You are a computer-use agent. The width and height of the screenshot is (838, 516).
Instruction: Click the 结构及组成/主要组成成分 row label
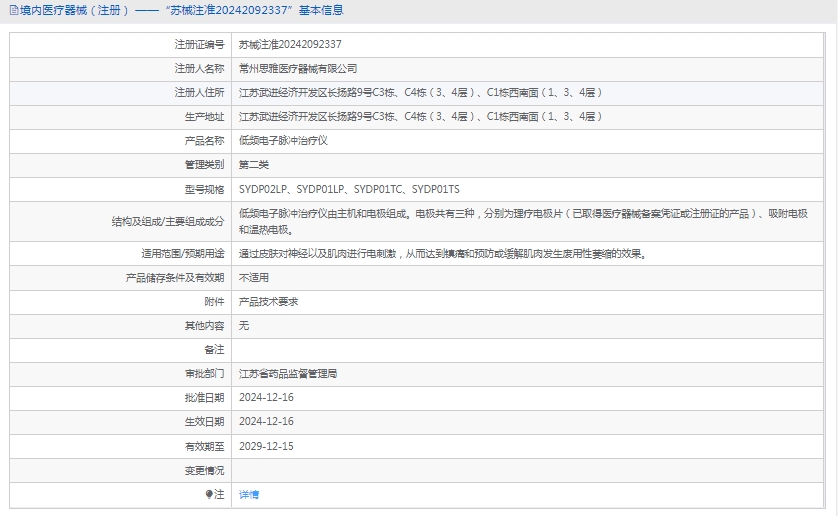(168, 221)
